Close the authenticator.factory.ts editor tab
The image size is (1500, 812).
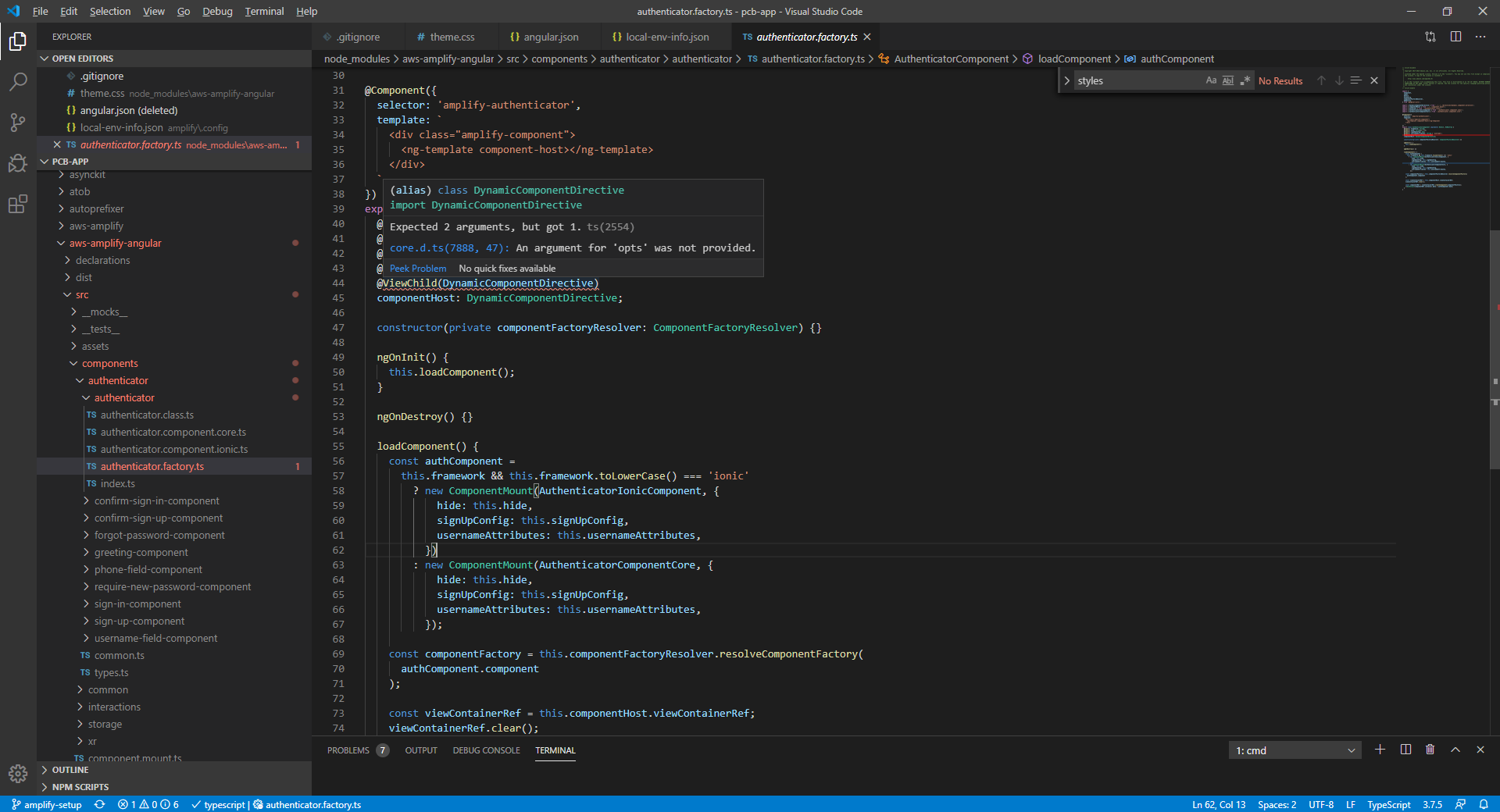coord(867,37)
